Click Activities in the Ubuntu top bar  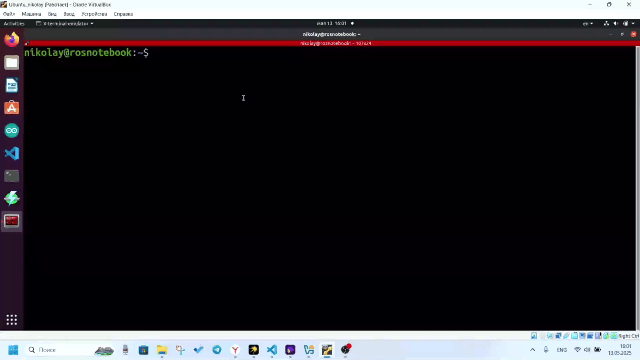tap(14, 24)
